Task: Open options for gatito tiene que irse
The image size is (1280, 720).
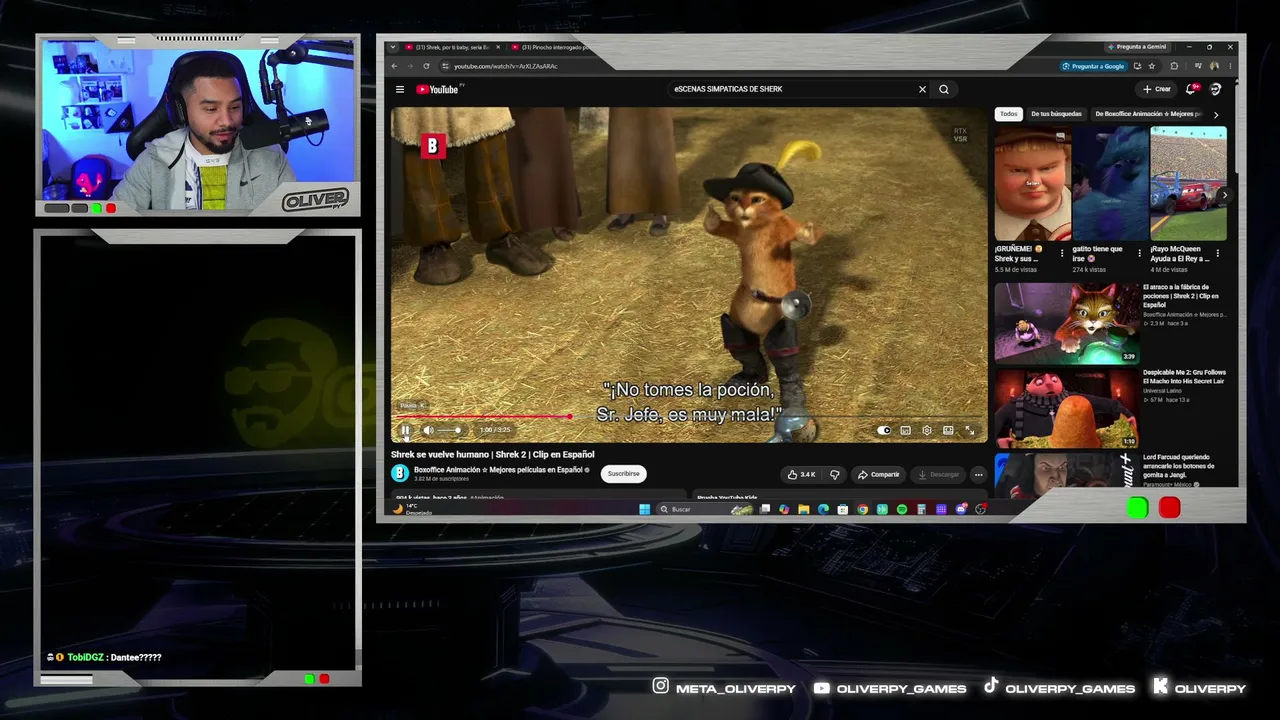Action: coord(1140,253)
